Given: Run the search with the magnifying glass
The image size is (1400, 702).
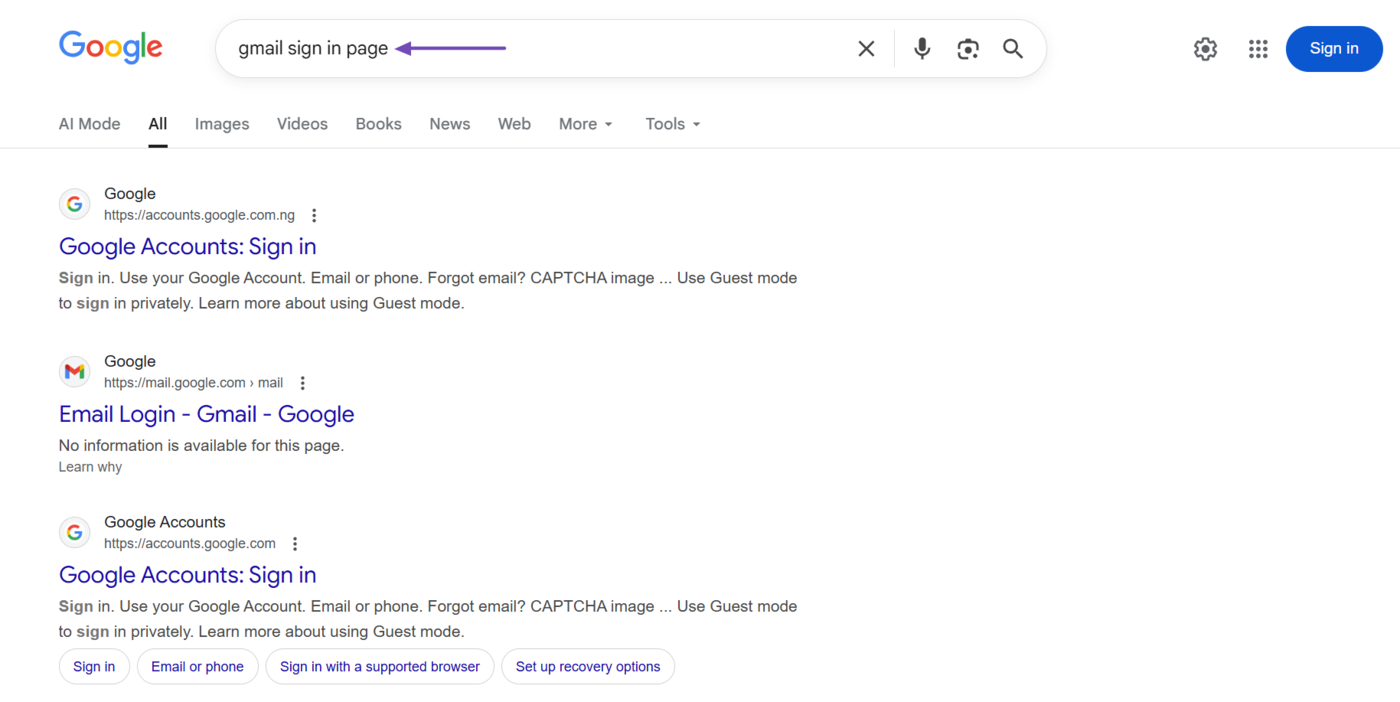Looking at the screenshot, I should 1012,47.
